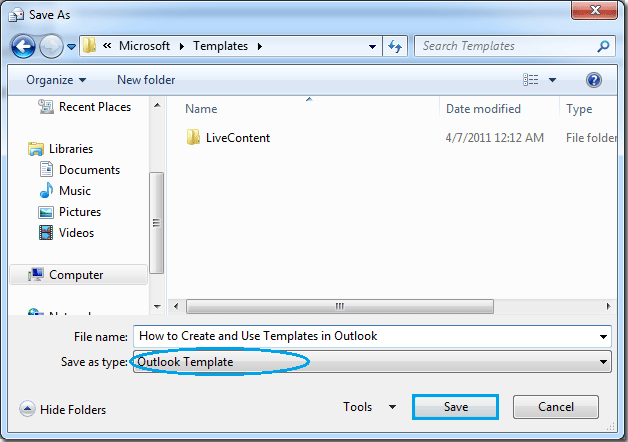The image size is (628, 442).
Task: Click the horizontal scrollbar left arrow
Action: tap(176, 307)
